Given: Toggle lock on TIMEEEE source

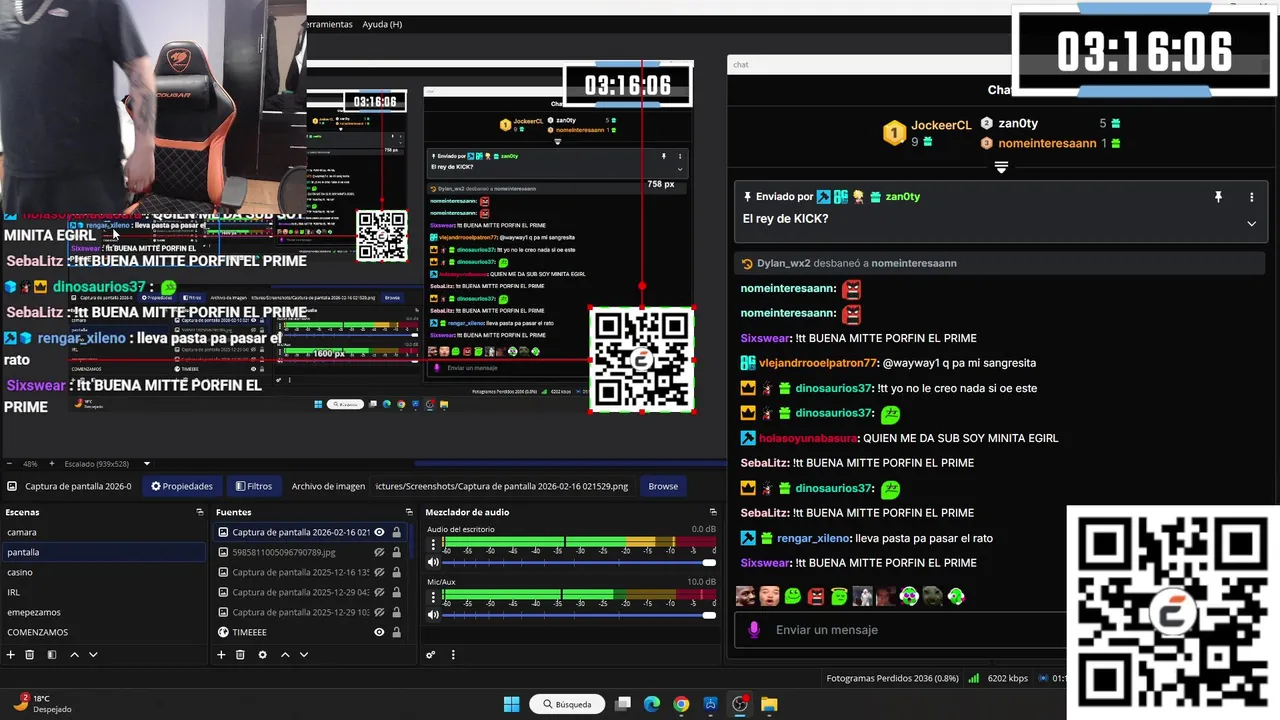Looking at the screenshot, I should coord(397,632).
